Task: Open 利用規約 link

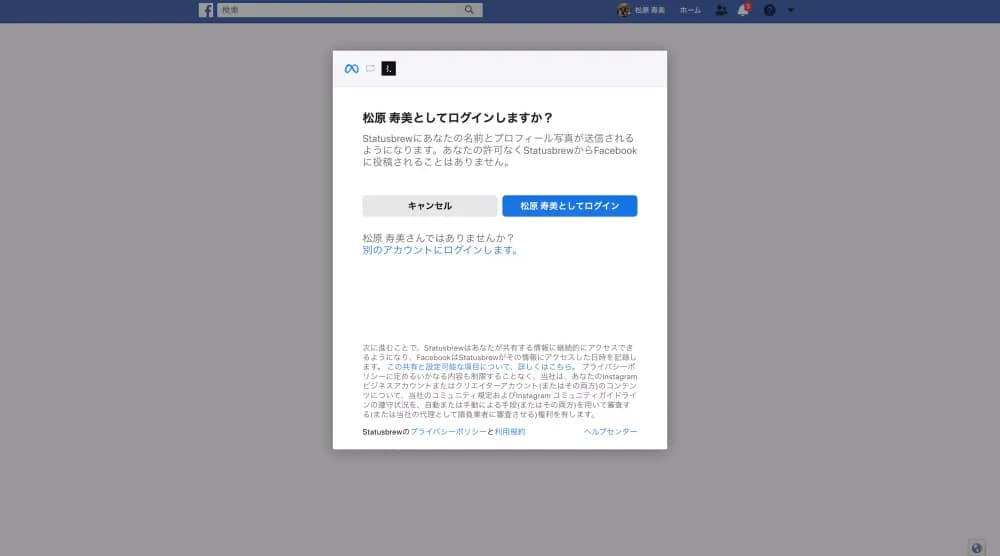Action: 510,432
